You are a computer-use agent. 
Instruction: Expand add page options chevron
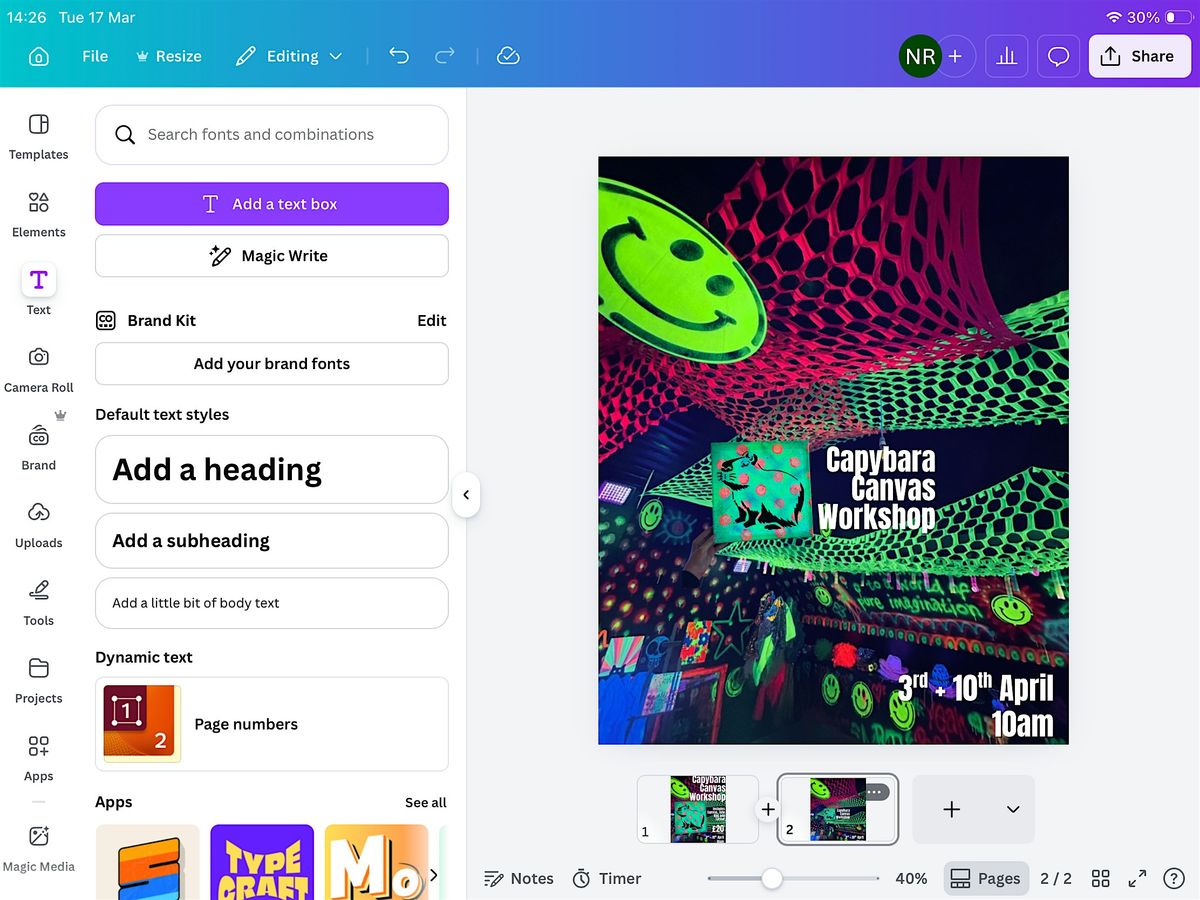(x=1012, y=809)
